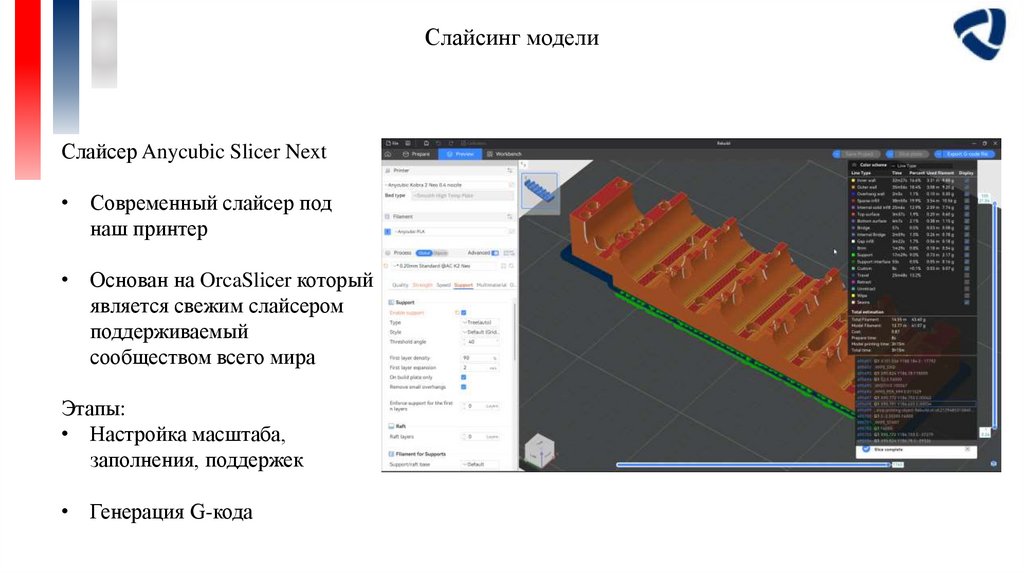The image size is (1024, 574).
Task: Open the support Type dropdown
Action: pyautogui.click(x=481, y=323)
